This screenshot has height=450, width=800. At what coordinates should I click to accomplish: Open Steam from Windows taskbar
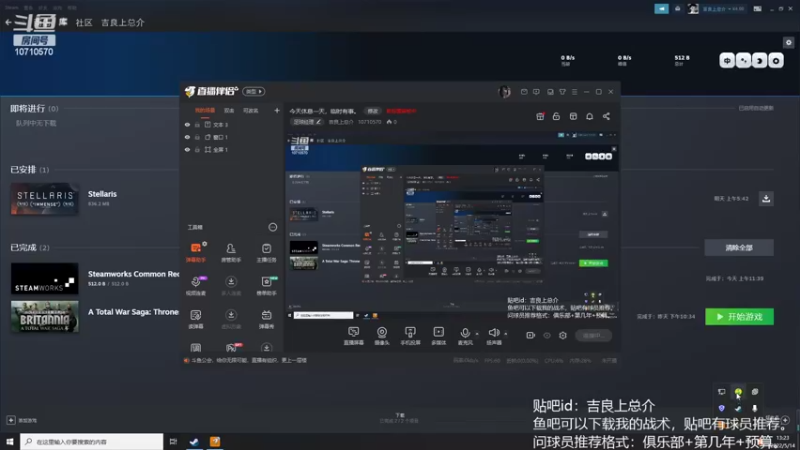point(194,441)
